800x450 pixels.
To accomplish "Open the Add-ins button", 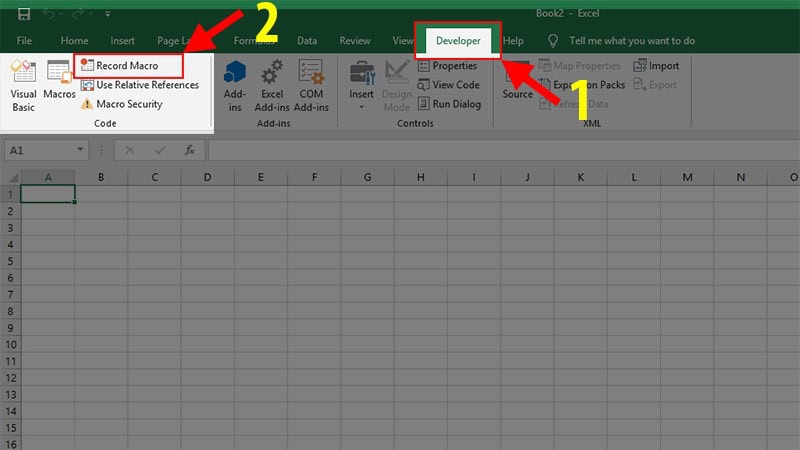I will [235, 85].
